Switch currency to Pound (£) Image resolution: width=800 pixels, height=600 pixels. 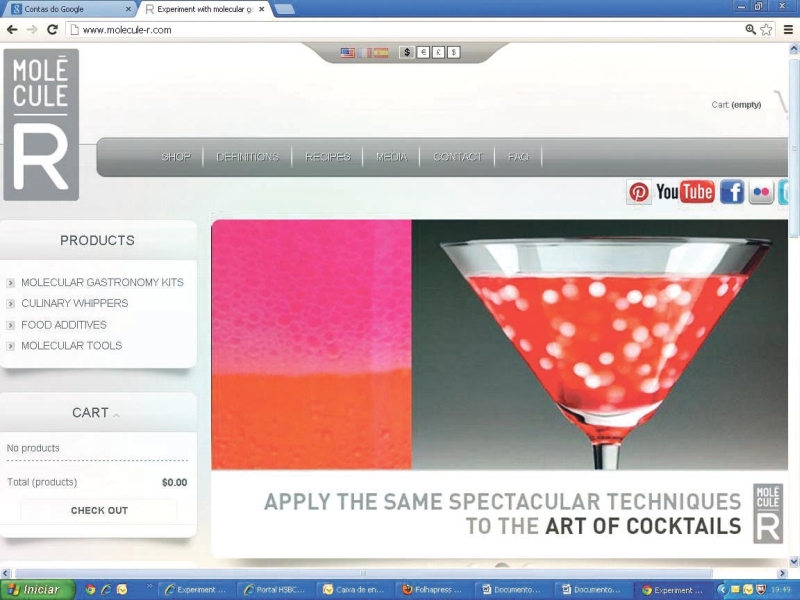438,52
